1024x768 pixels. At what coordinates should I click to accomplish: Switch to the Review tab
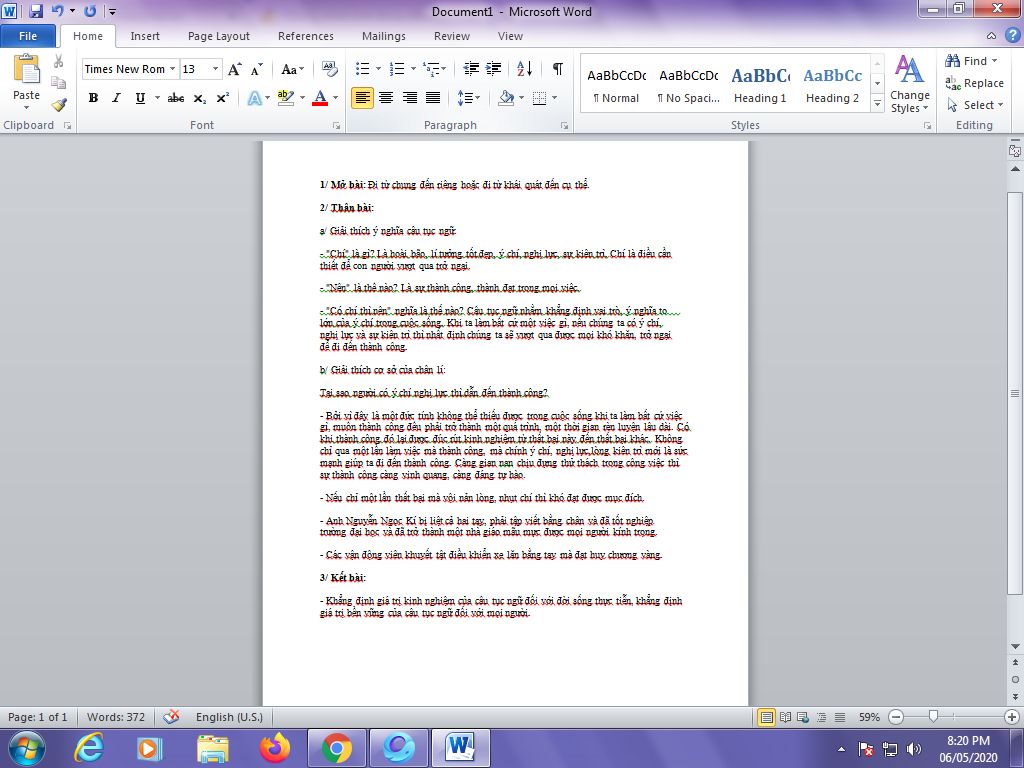(x=452, y=36)
